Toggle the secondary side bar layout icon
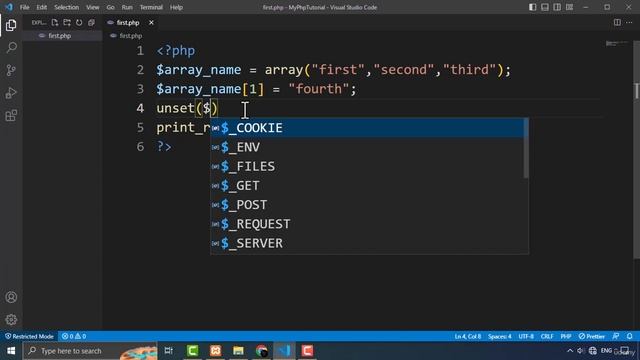 557,7
